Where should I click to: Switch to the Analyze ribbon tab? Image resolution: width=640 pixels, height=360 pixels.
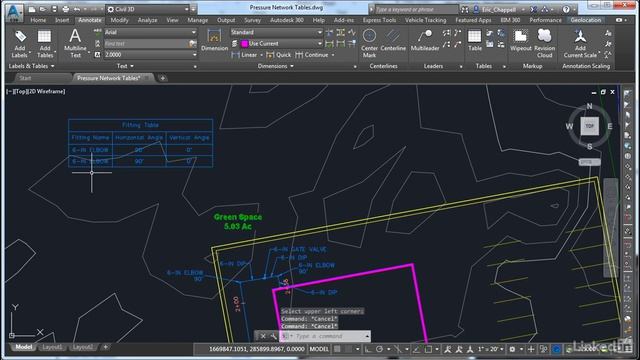tap(147, 20)
